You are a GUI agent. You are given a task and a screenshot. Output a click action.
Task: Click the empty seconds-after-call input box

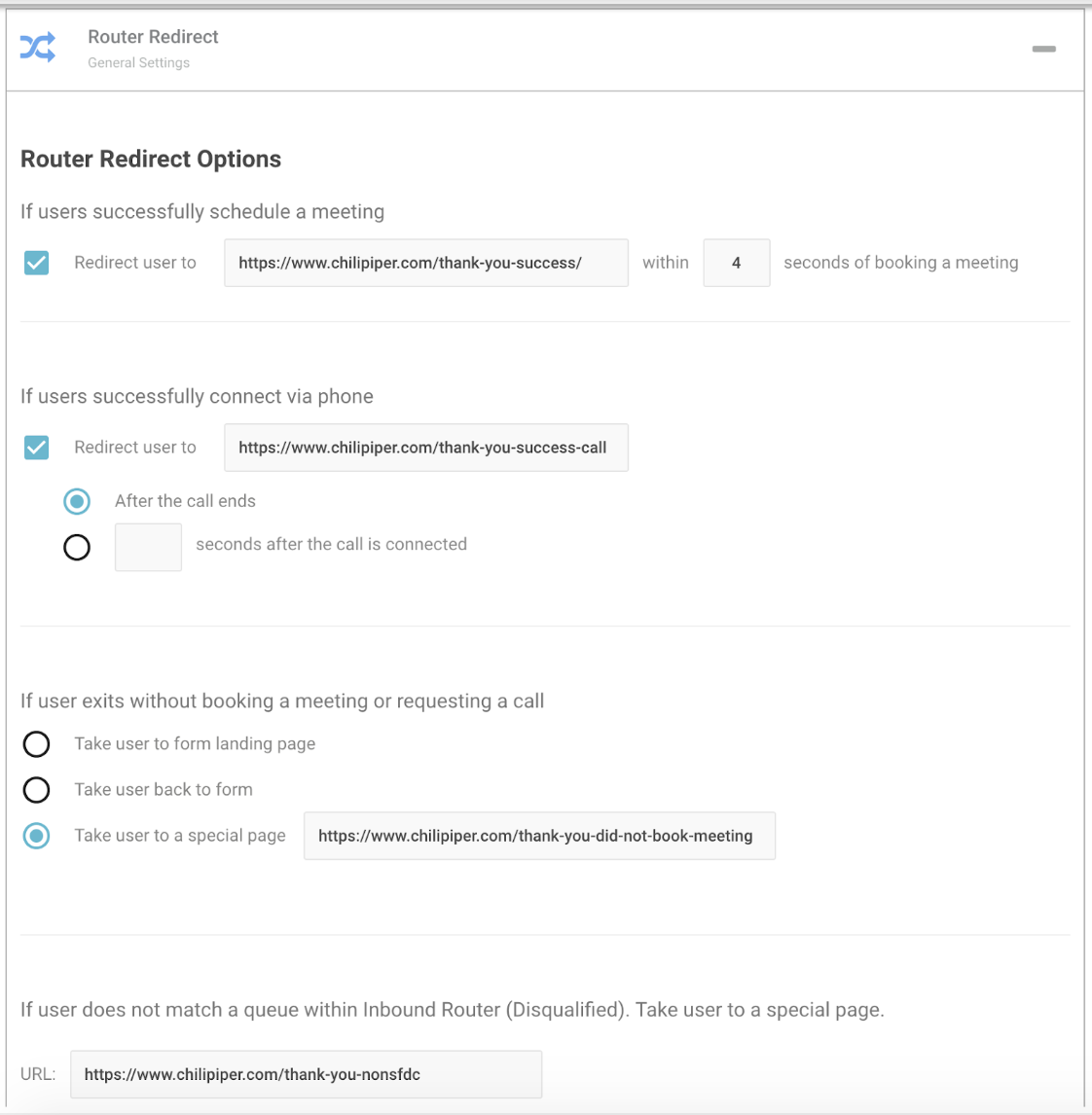(148, 548)
